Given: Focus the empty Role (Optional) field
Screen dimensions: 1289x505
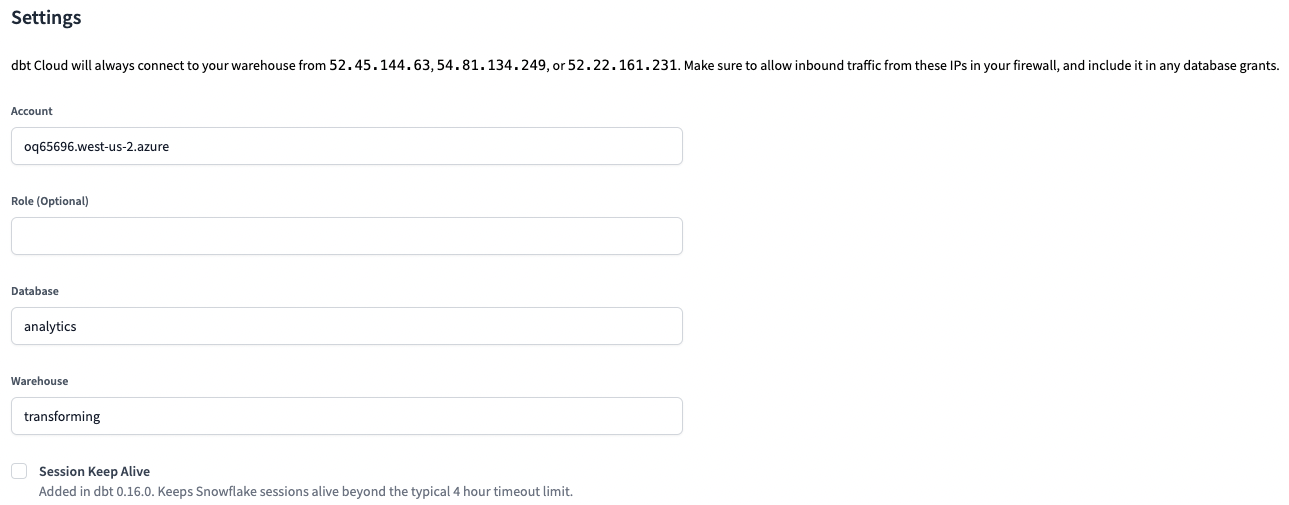Looking at the screenshot, I should [346, 236].
